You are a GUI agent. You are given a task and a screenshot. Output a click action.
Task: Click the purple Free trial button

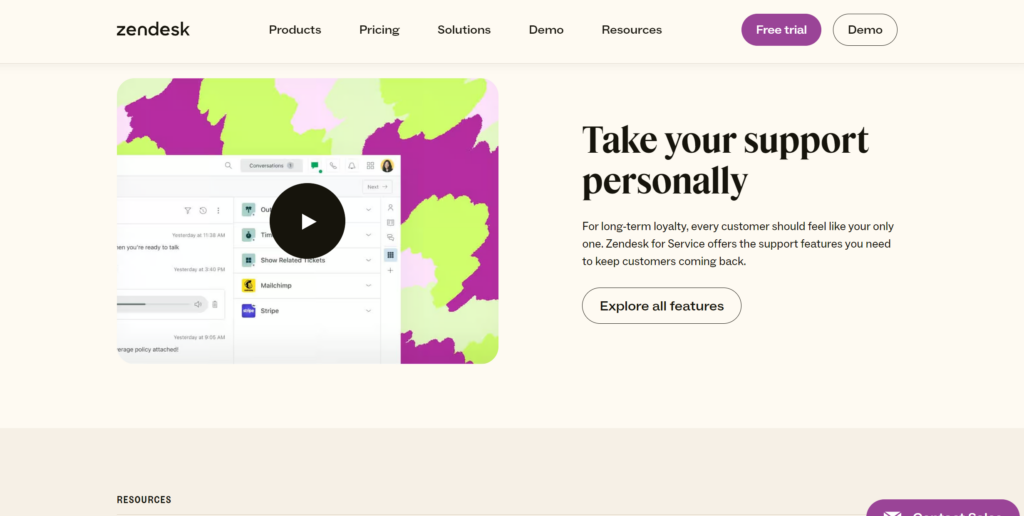pyautogui.click(x=781, y=30)
